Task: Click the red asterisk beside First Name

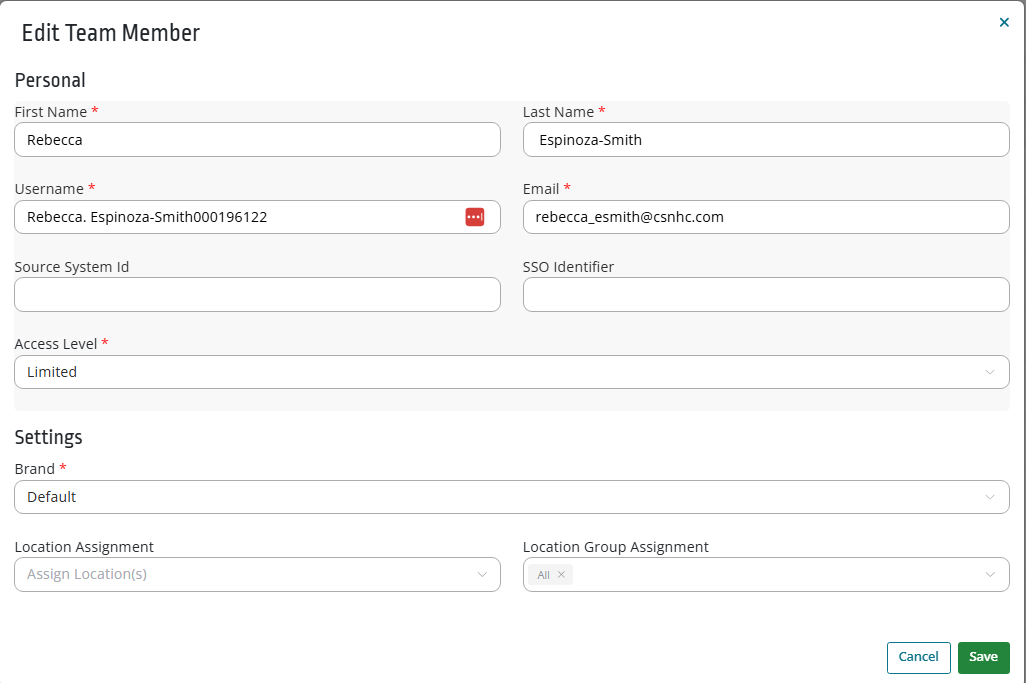Action: pos(95,111)
